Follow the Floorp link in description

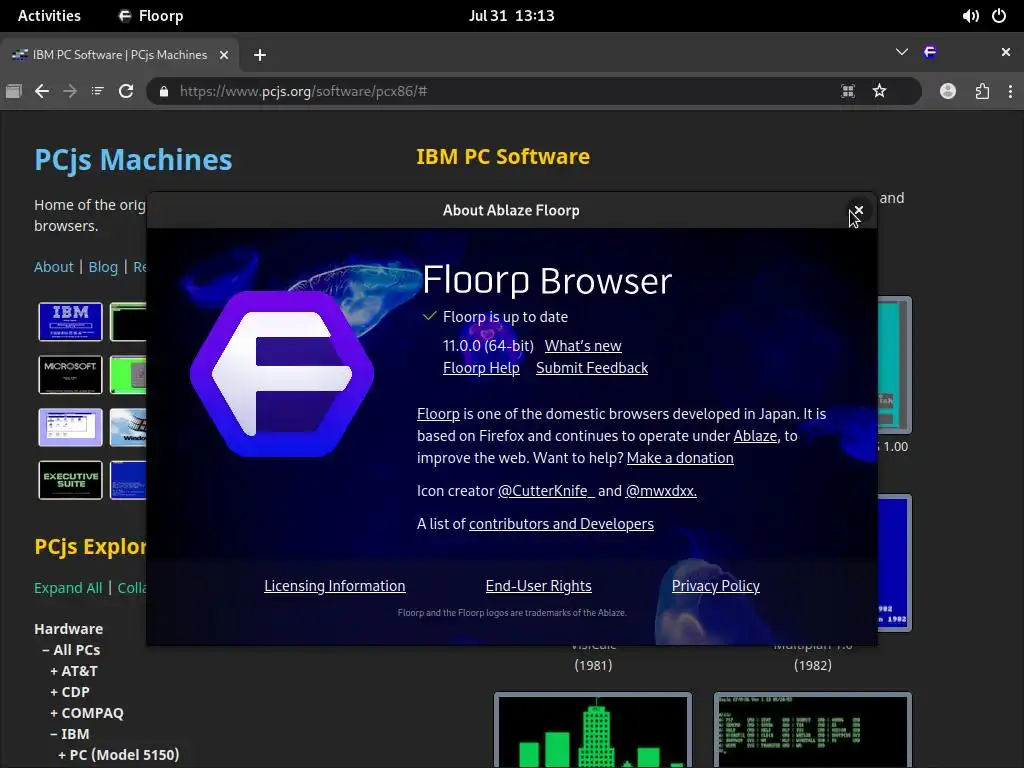tap(438, 414)
